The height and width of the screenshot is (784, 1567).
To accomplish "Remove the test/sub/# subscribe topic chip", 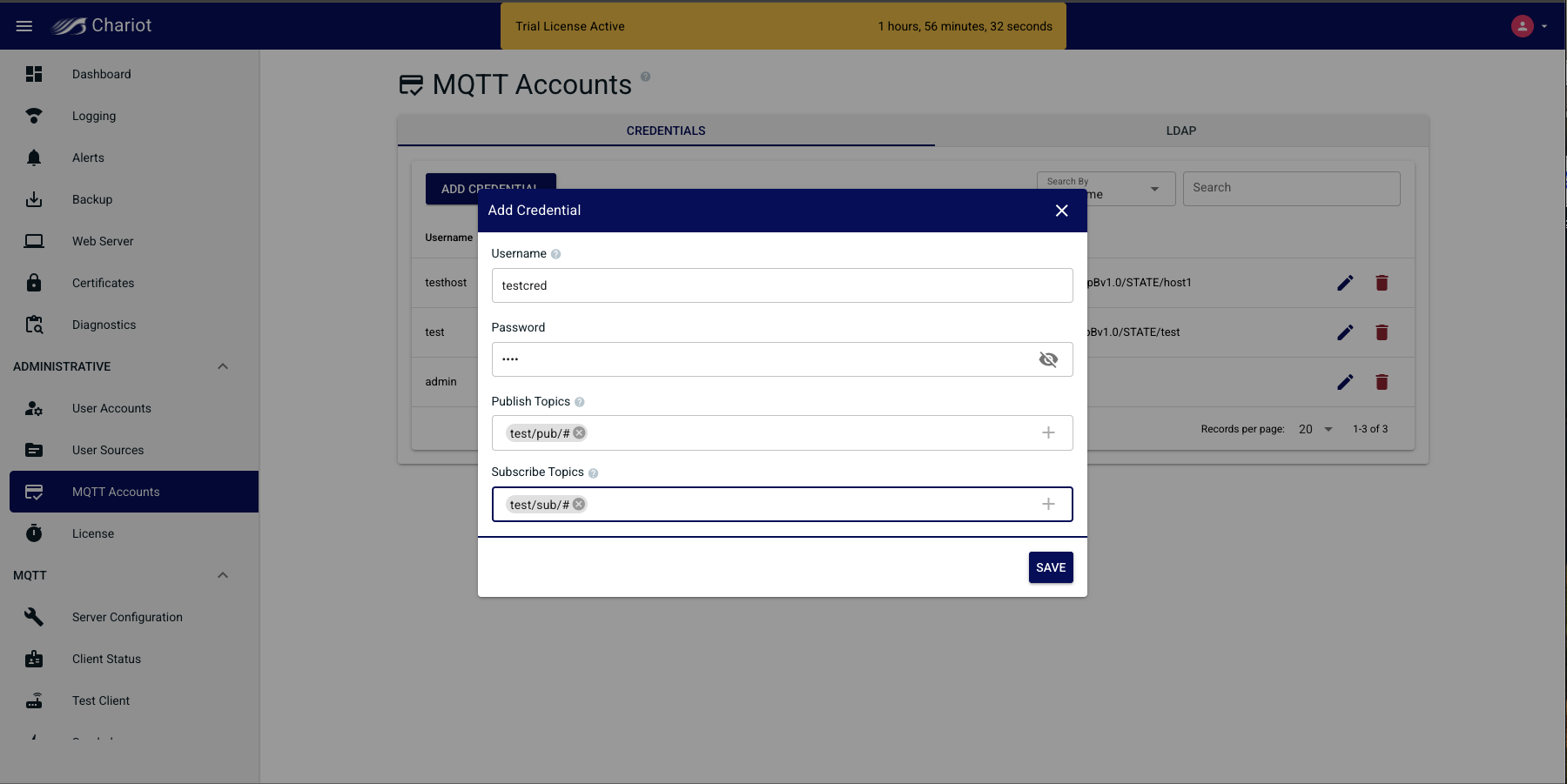I will (579, 505).
